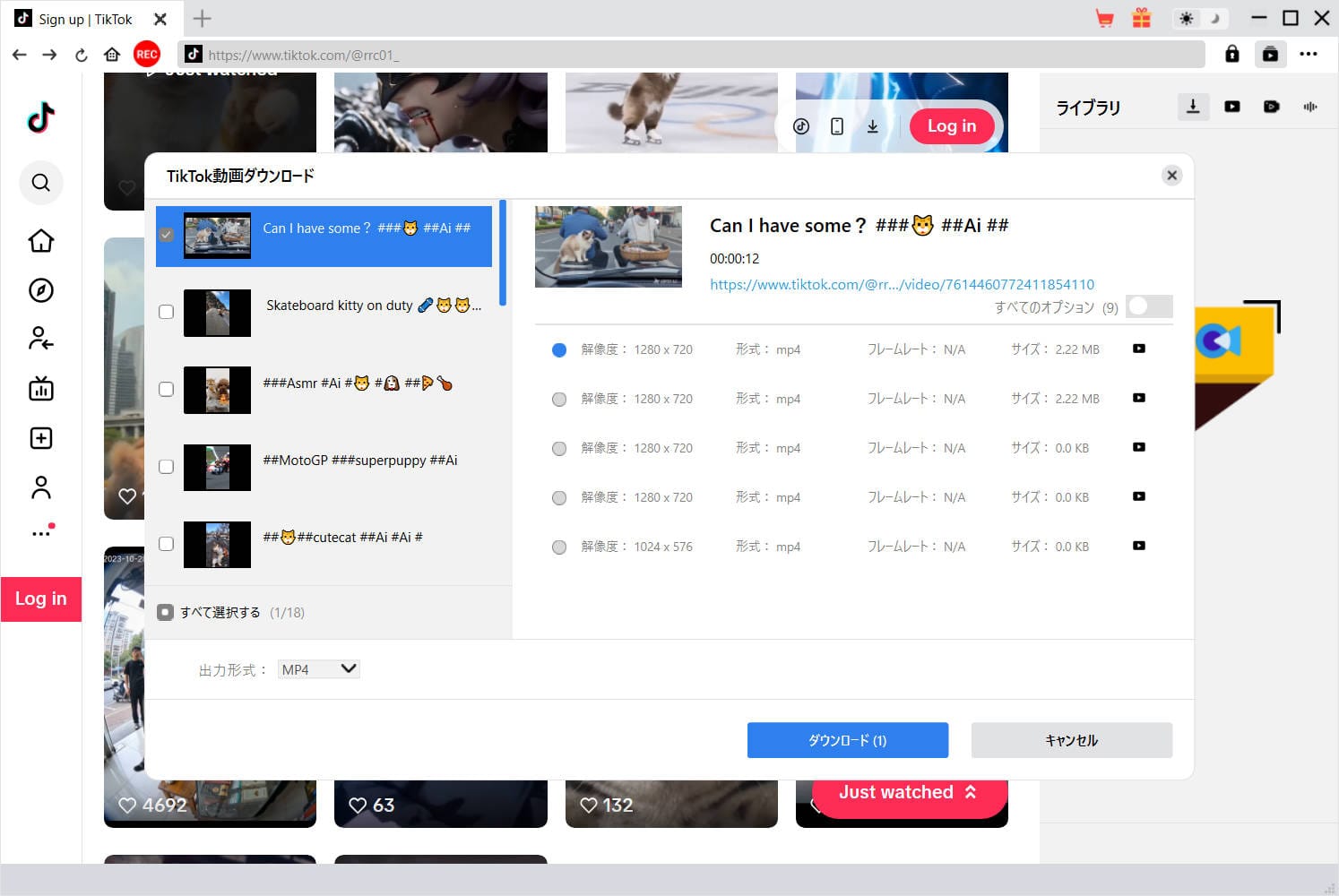This screenshot has width=1339, height=896.
Task: Open TikTok LIVE icon in sidebar
Action: pyautogui.click(x=41, y=389)
